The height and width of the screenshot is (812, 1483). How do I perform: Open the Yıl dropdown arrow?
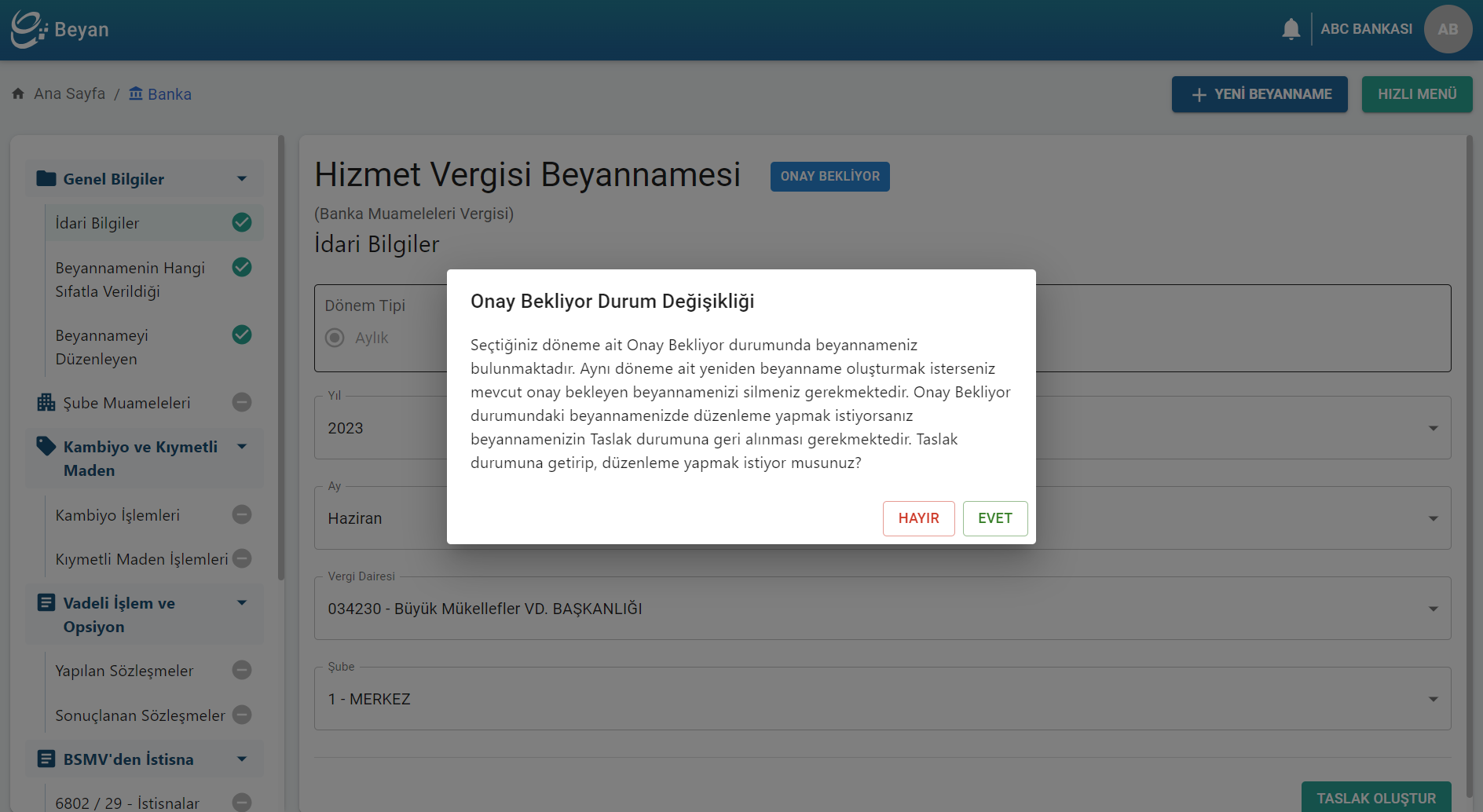[x=1434, y=428]
